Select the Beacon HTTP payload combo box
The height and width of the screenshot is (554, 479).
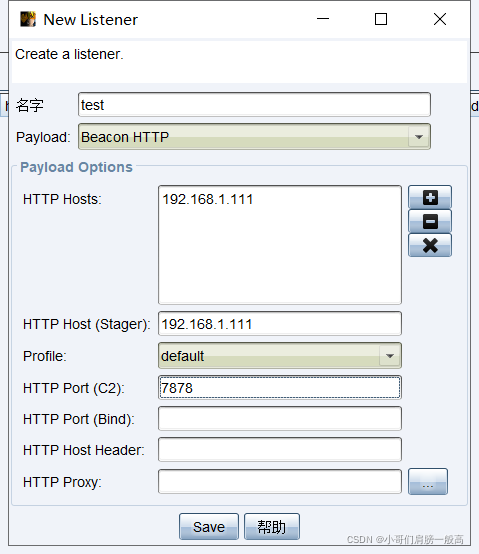tap(254, 137)
